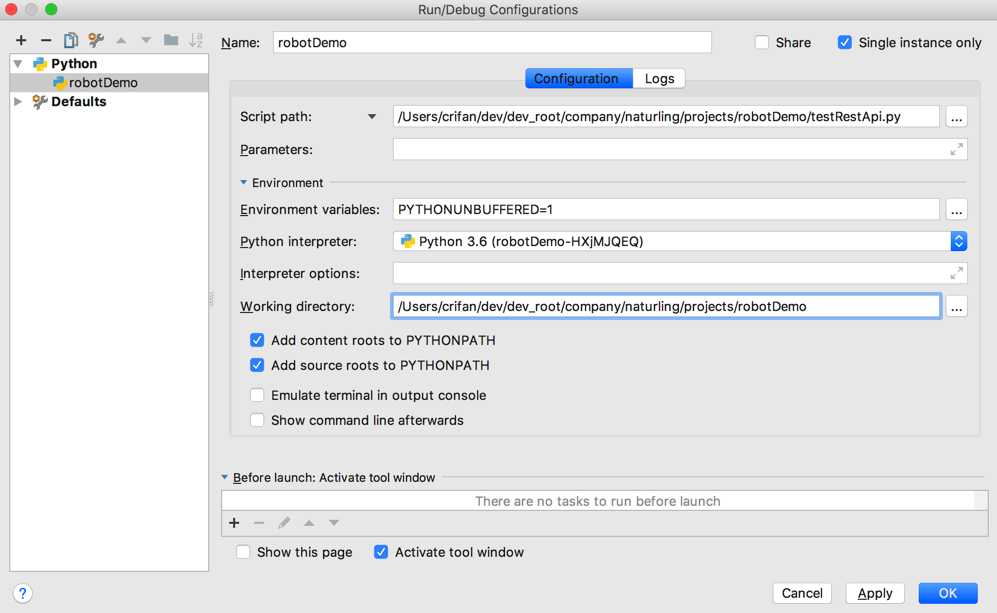
Task: Click the remove configuration minus icon
Action: [46, 40]
